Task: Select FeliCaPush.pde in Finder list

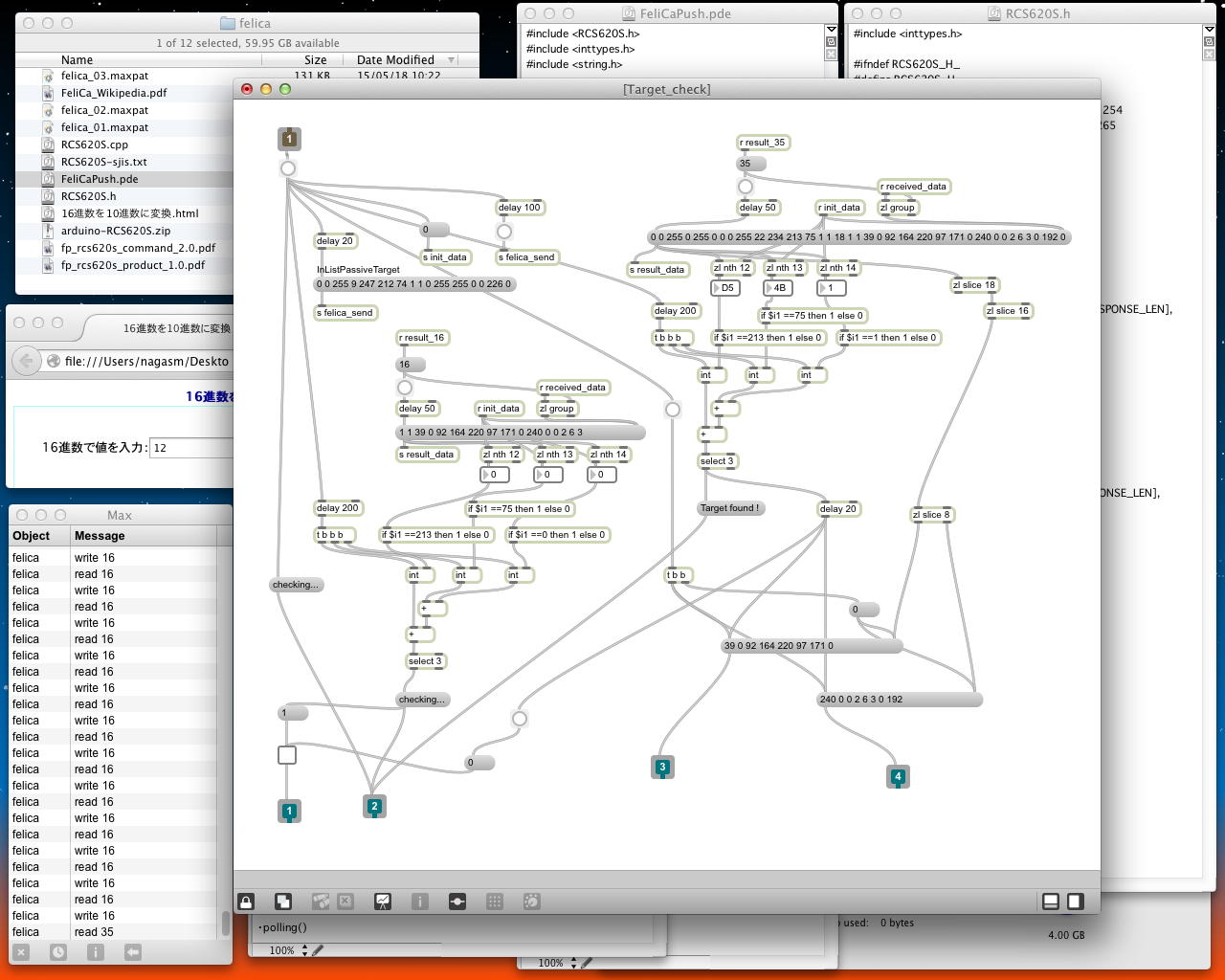Action: click(x=100, y=179)
